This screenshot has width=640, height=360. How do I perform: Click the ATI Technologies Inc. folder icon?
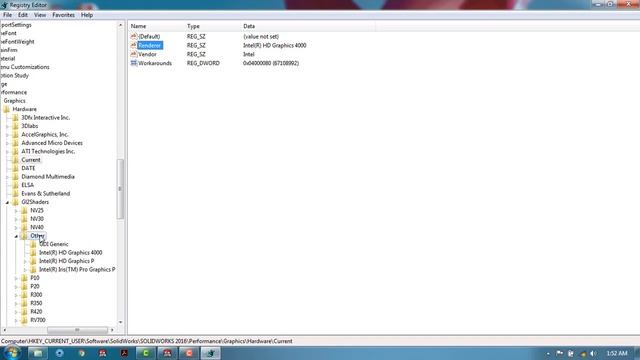point(16,151)
